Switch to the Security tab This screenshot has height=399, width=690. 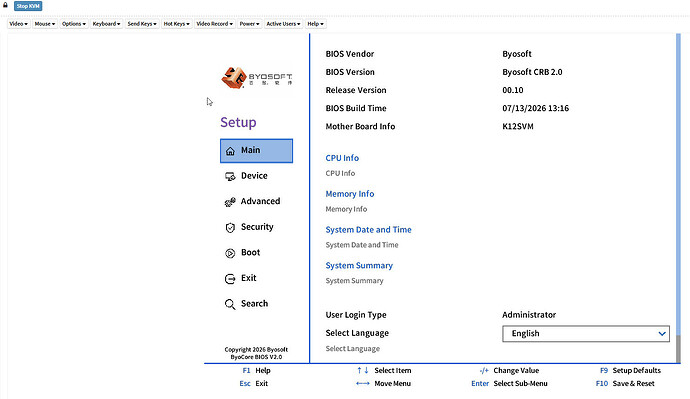257,227
